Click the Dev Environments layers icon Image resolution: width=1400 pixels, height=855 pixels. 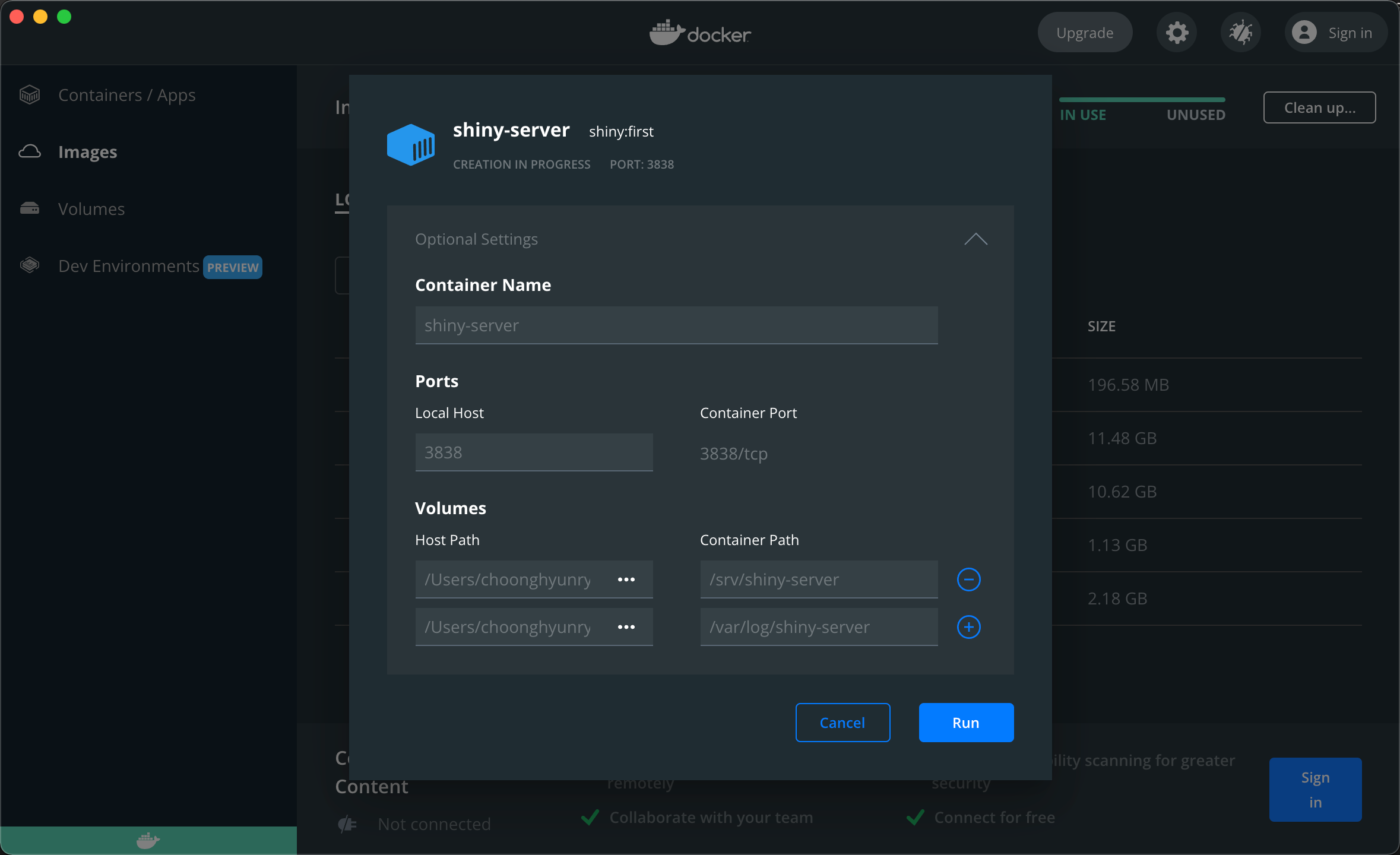[30, 265]
